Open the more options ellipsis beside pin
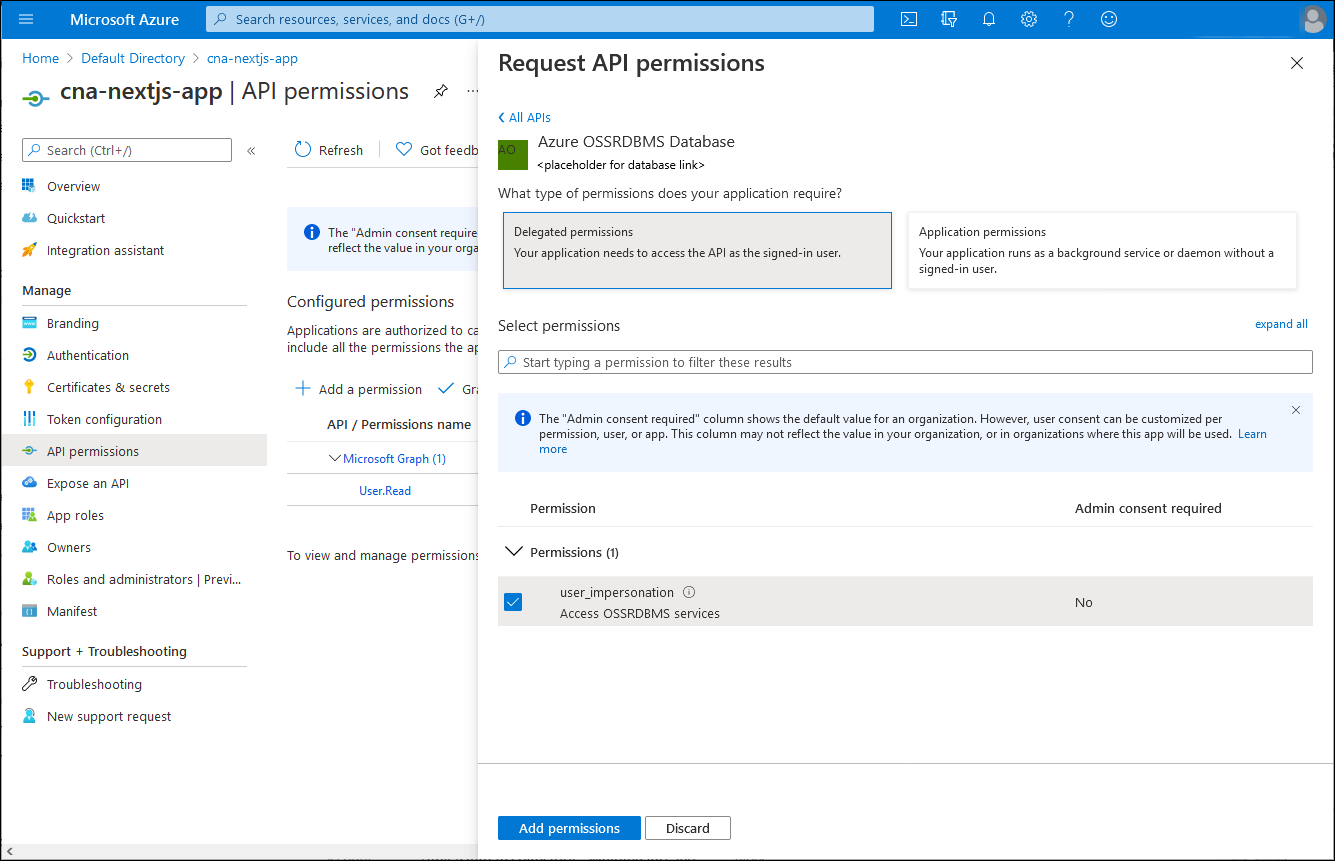The image size is (1335, 861). click(x=472, y=91)
